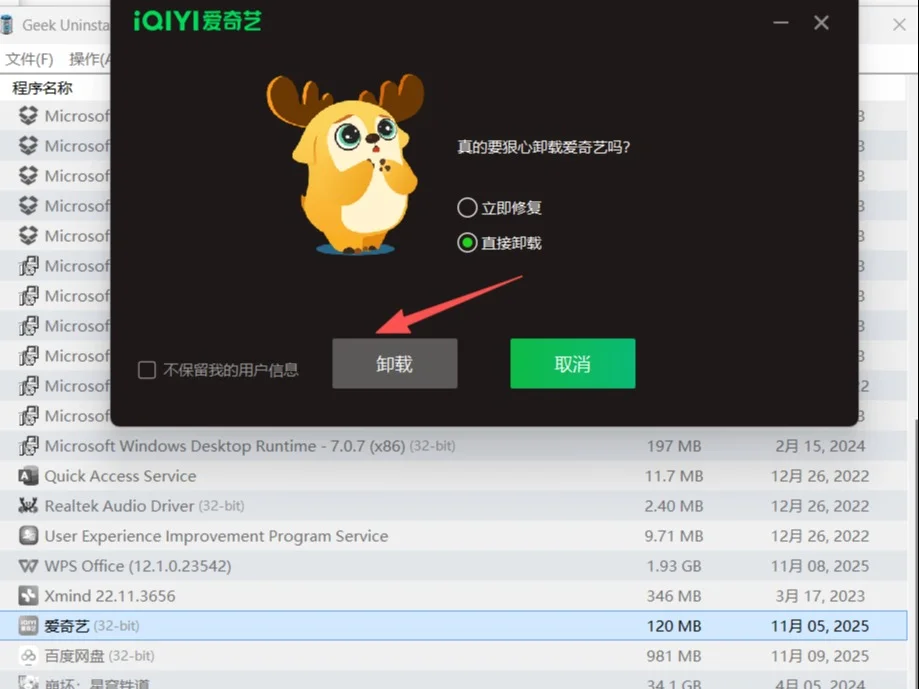This screenshot has width=919, height=689.
Task: Click the Microsoft Windows Desktop Runtime icon
Action: [26, 446]
